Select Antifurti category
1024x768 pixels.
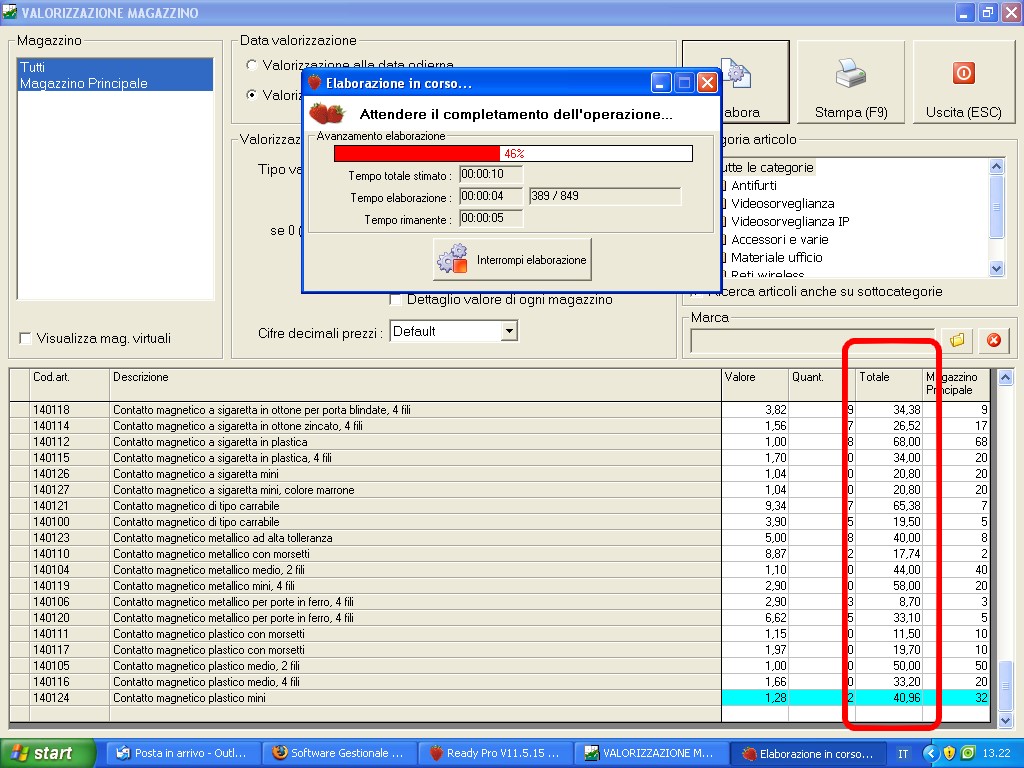tap(754, 185)
